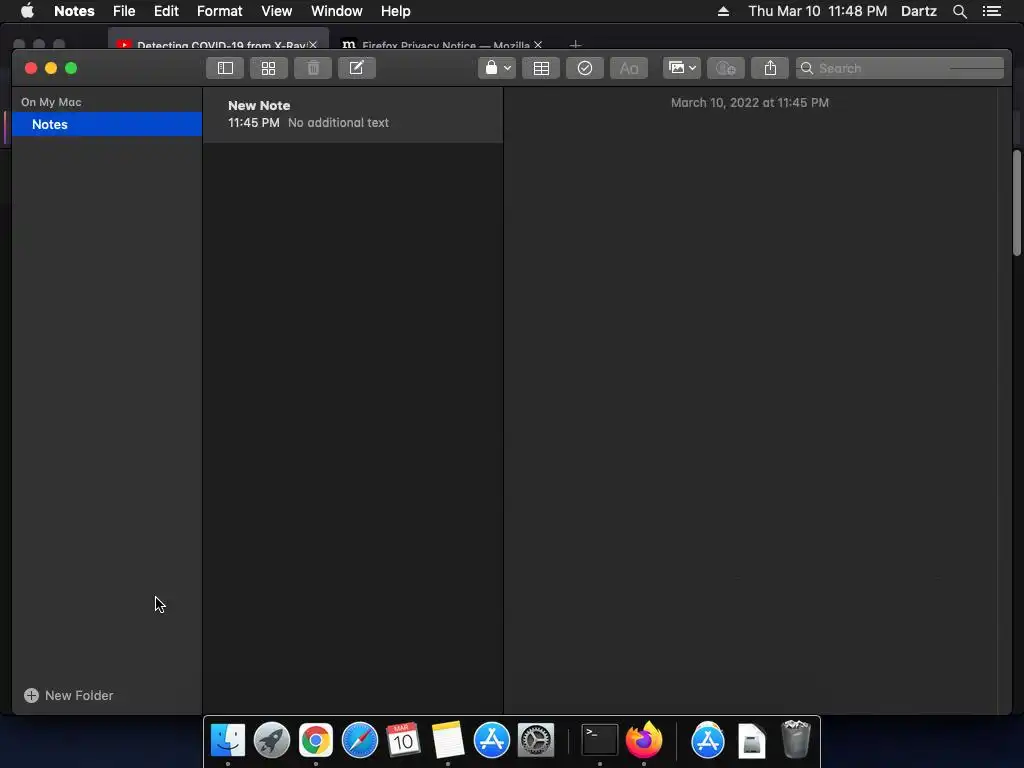
Task: Open Finder from the Dock
Action: tap(228, 740)
